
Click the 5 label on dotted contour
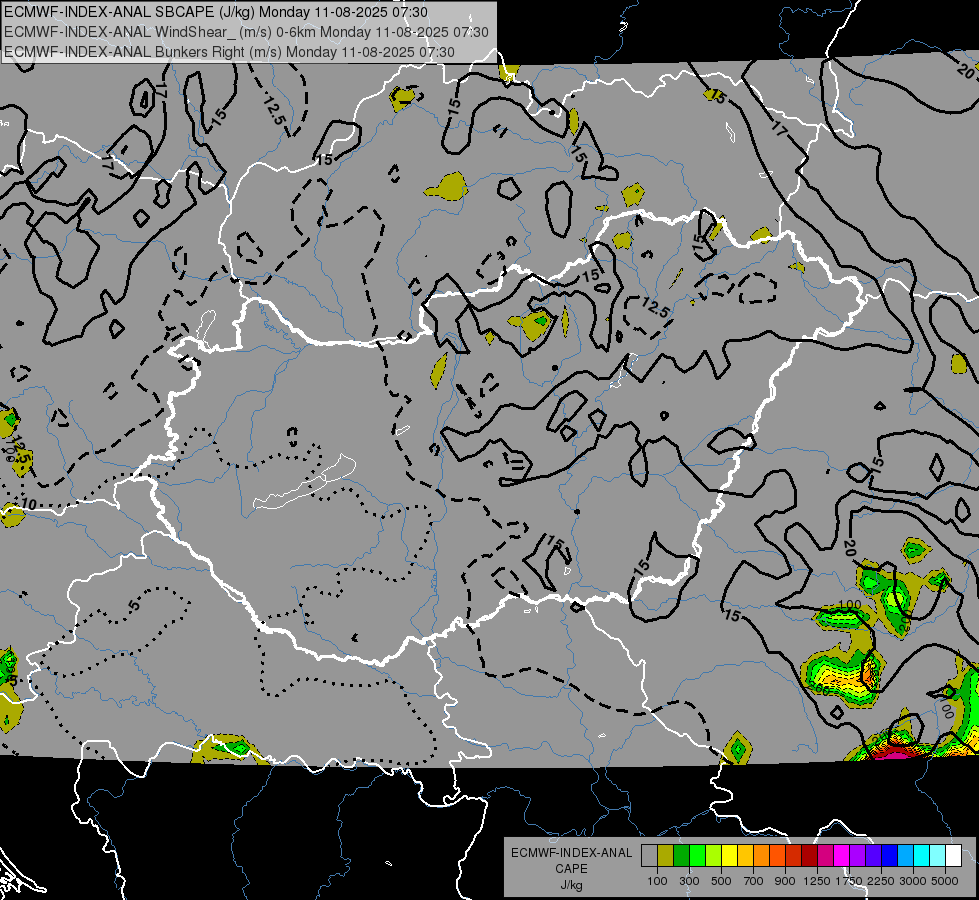coord(134,605)
